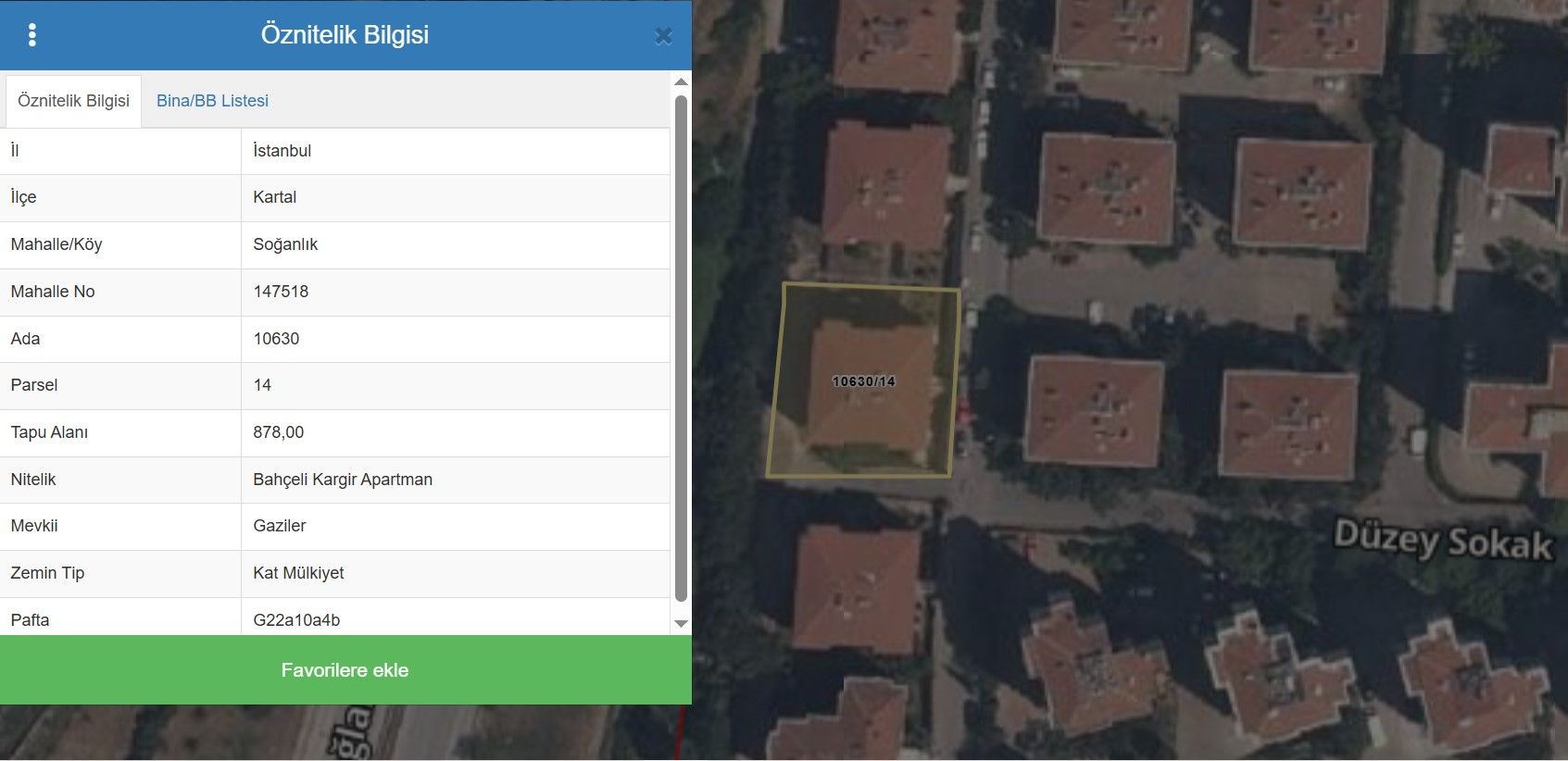
Task: Select the İstanbul value in İl row
Action: click(x=282, y=151)
